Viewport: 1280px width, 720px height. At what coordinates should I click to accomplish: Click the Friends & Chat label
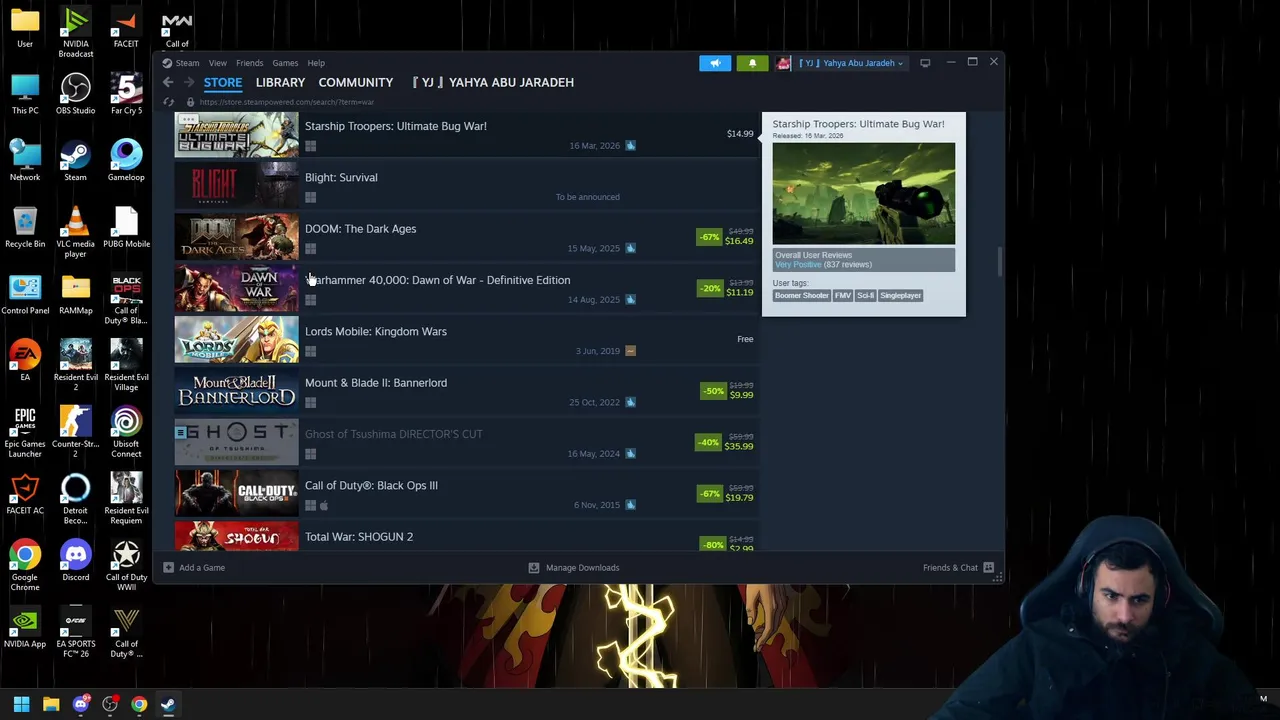(950, 567)
